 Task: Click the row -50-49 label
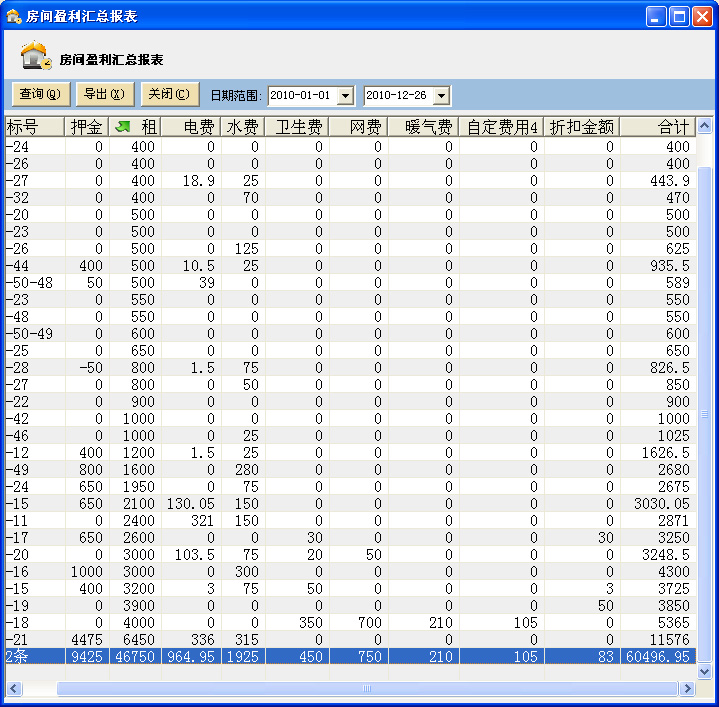(x=30, y=334)
